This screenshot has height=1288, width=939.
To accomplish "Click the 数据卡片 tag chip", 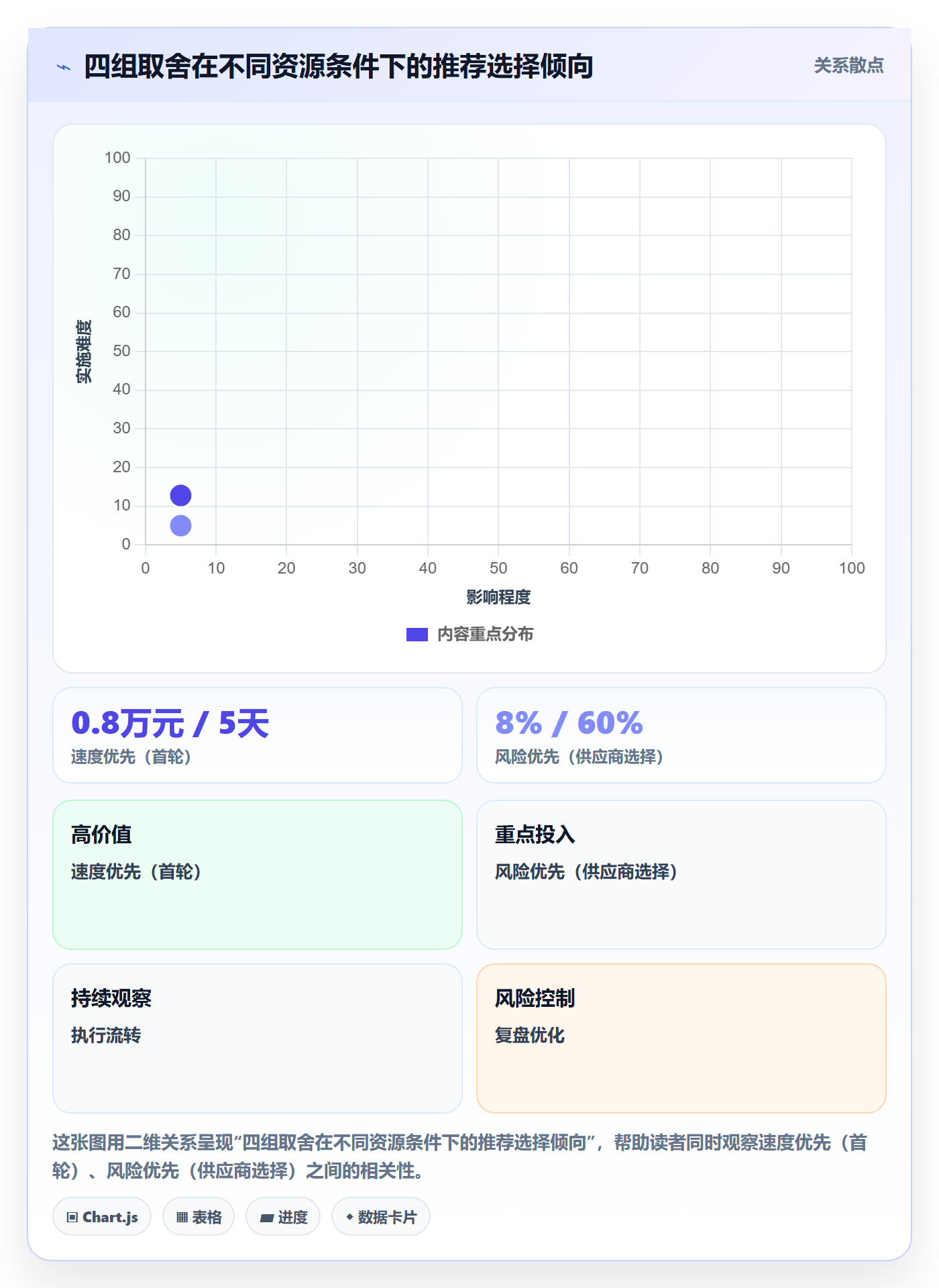I will (381, 1217).
